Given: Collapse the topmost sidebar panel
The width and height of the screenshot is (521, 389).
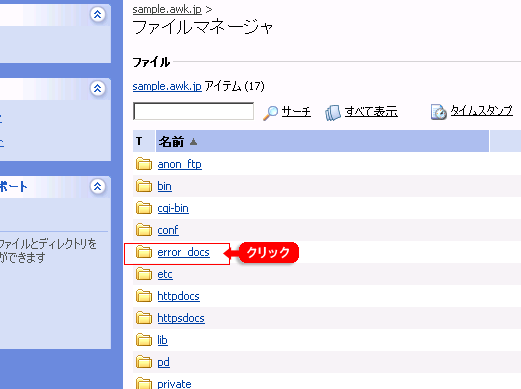Looking at the screenshot, I should pos(97,14).
